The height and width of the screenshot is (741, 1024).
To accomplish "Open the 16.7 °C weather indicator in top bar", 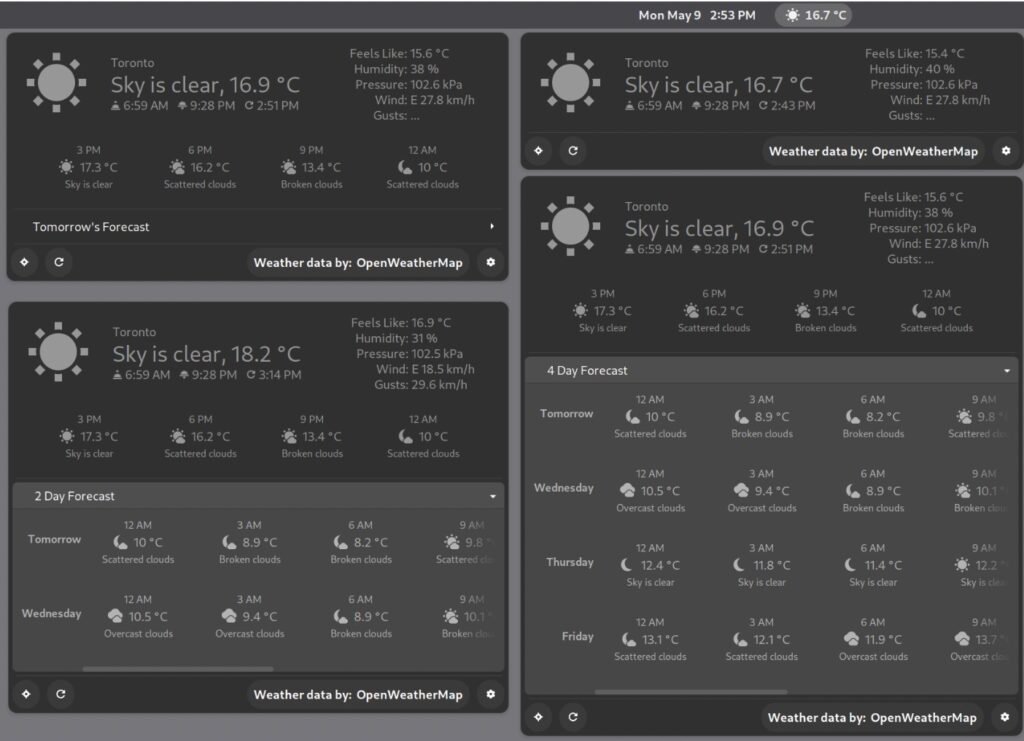I will pos(814,15).
